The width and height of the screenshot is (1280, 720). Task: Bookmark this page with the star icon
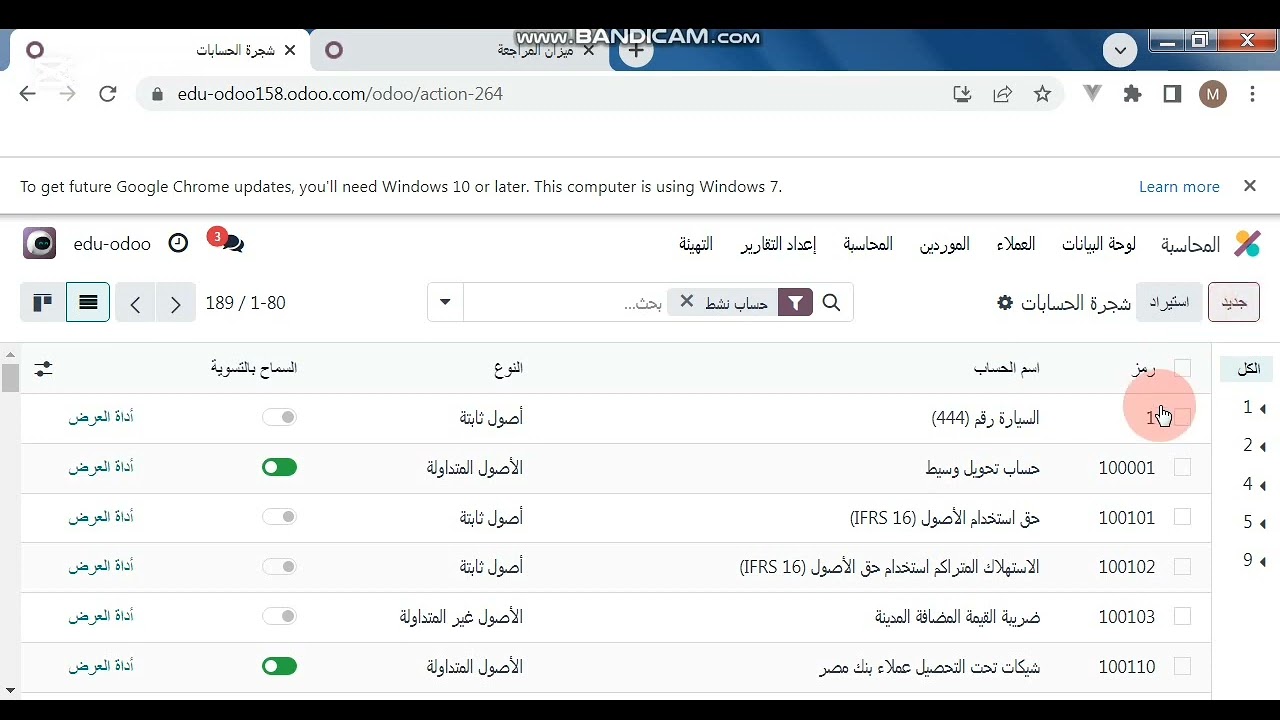(x=1042, y=94)
